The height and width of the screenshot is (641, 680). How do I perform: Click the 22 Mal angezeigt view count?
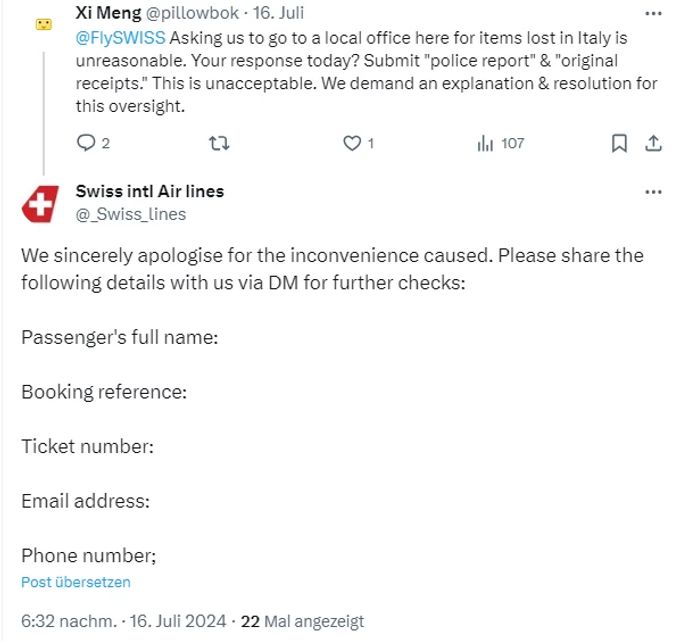302,621
